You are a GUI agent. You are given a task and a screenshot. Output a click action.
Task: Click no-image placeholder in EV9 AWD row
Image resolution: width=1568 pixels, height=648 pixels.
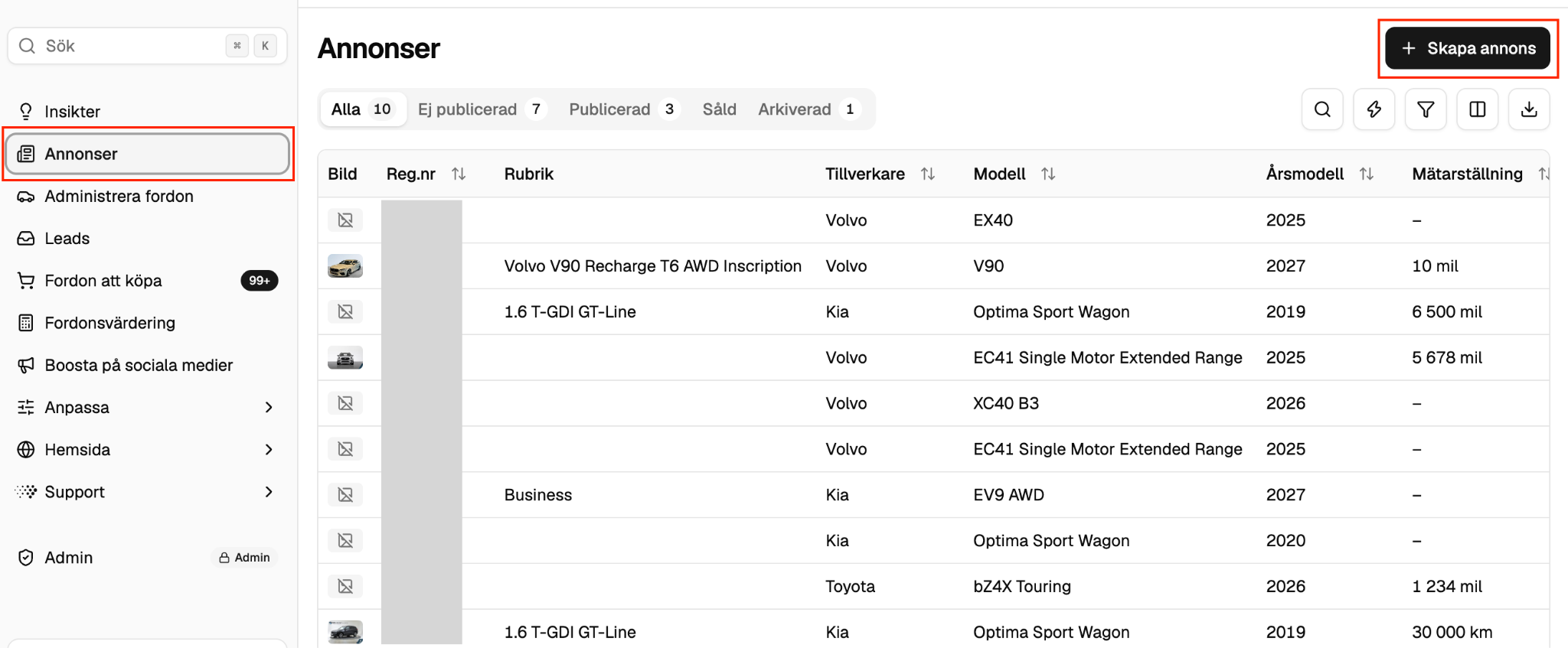pos(345,495)
